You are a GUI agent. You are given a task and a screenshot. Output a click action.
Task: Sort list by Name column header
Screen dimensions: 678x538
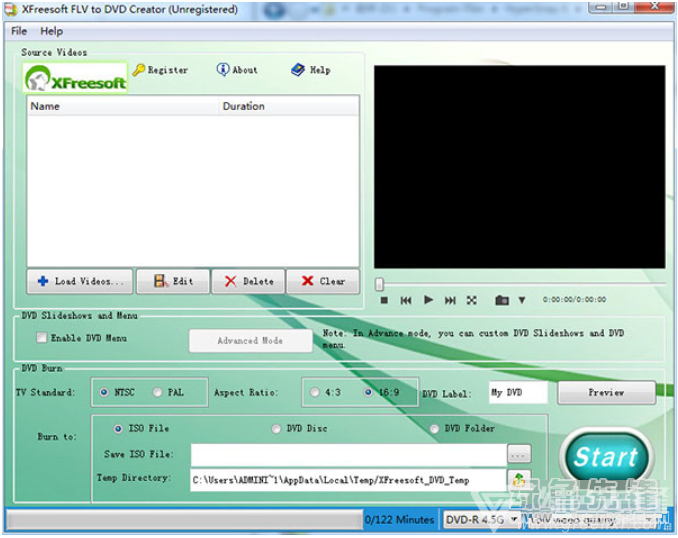[x=123, y=106]
